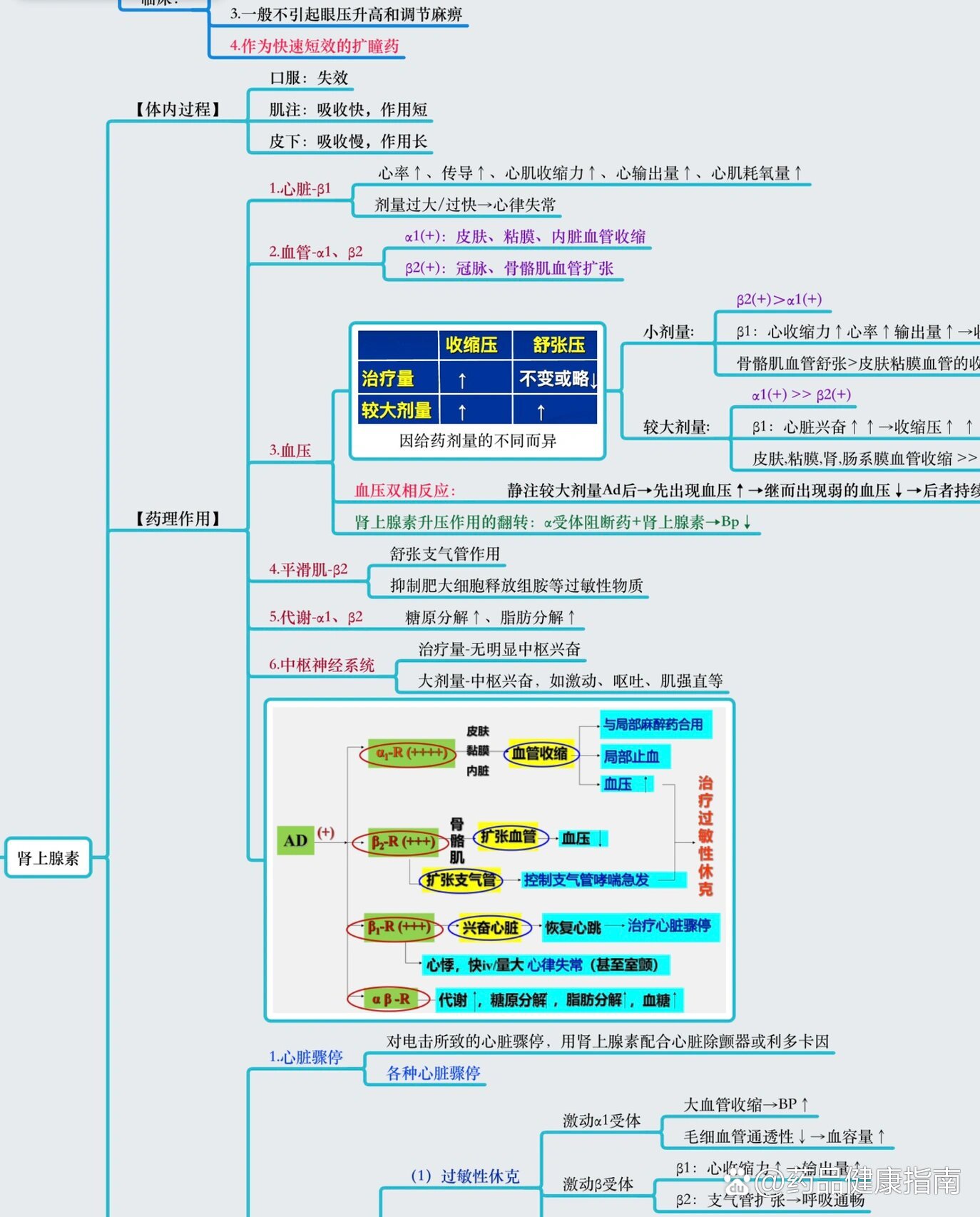This screenshot has width=980, height=1217.
Task: Click the table caption 因给药剂量的不同而异
Action: (477, 440)
